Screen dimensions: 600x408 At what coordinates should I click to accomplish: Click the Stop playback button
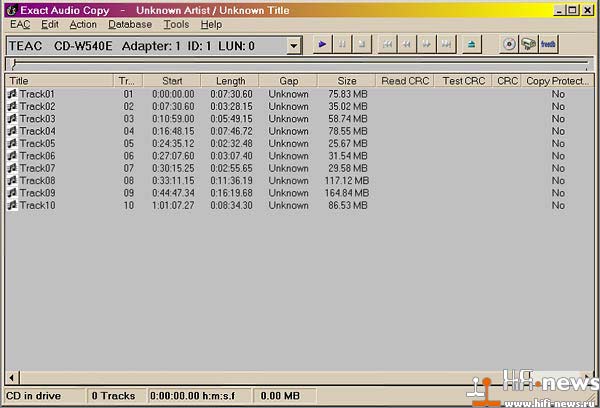(362, 45)
